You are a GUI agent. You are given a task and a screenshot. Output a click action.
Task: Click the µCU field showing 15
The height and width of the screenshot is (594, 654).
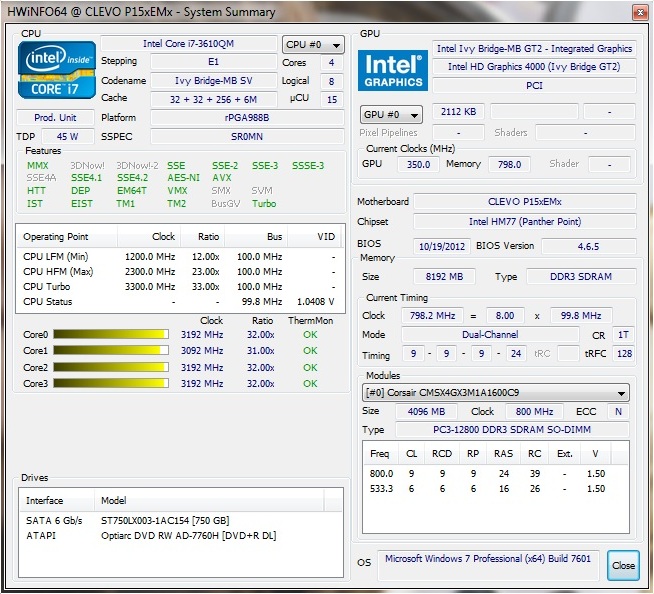coord(332,99)
